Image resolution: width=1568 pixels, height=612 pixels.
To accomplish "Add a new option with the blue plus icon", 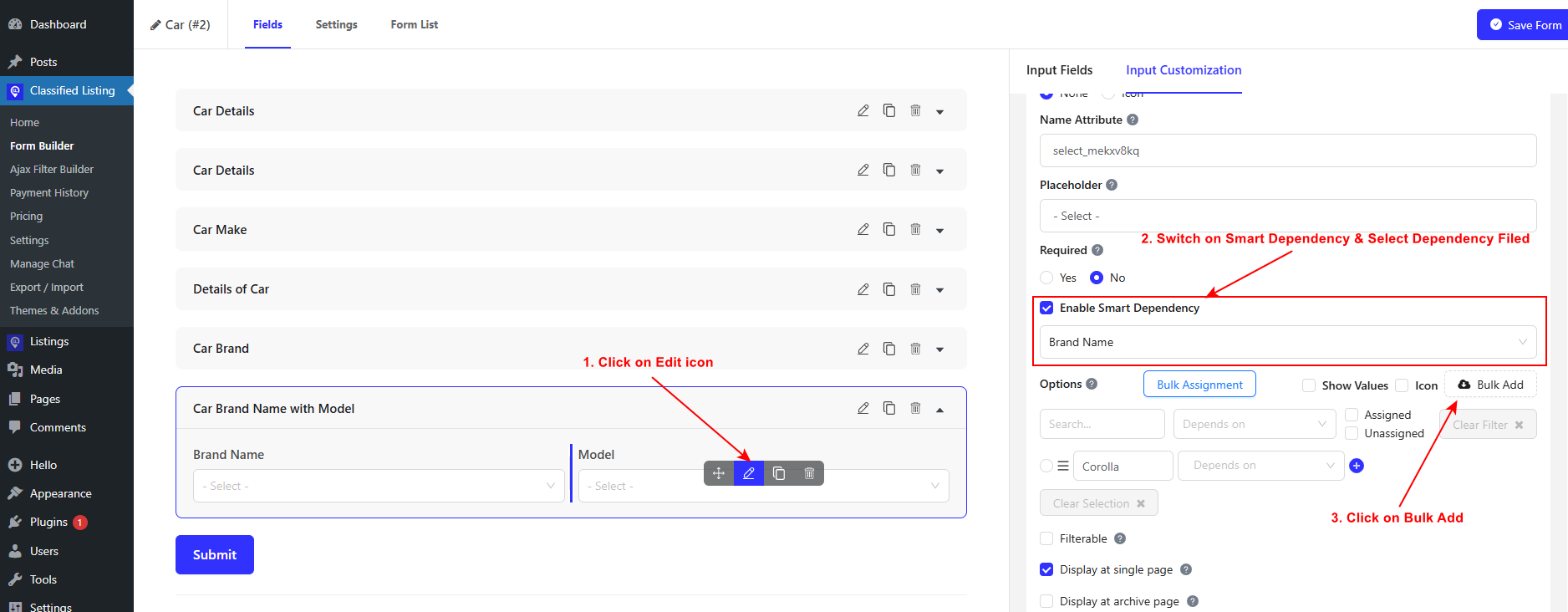I will [1357, 466].
